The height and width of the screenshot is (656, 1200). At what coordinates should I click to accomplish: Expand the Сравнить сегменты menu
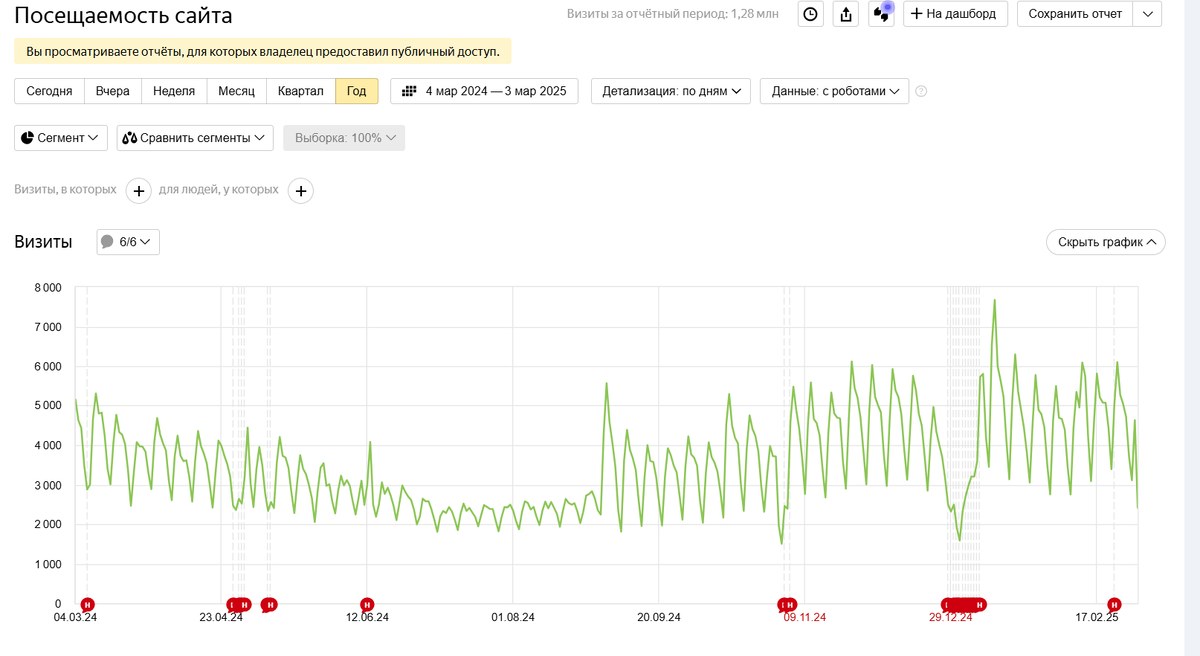point(195,138)
